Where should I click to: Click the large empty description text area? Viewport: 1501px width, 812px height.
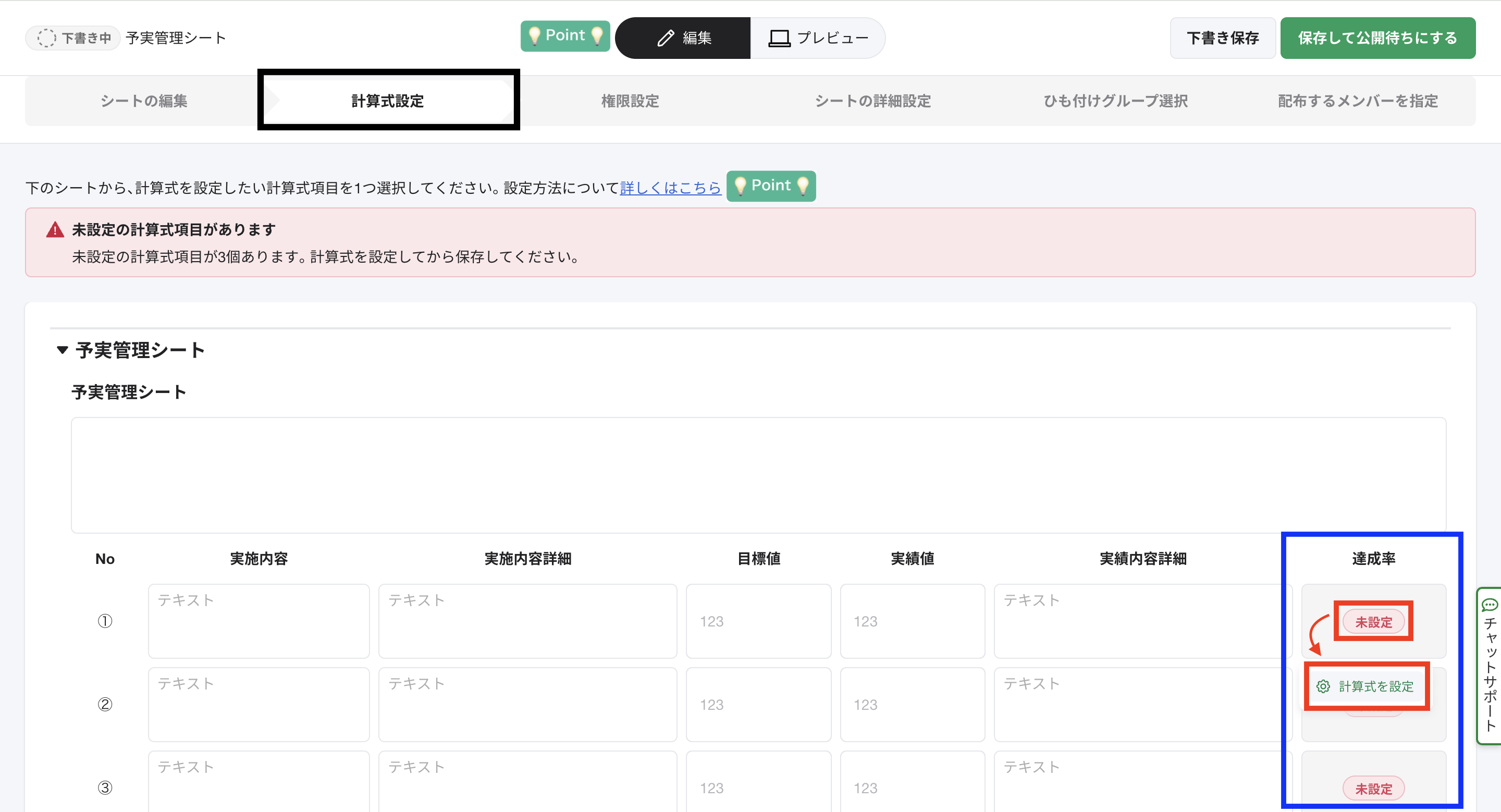pyautogui.click(x=758, y=475)
